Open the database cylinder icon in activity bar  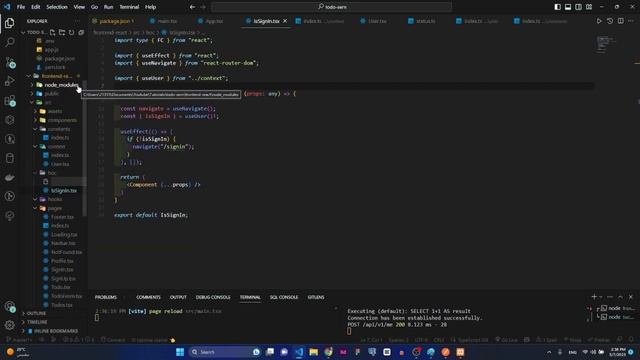(10, 158)
